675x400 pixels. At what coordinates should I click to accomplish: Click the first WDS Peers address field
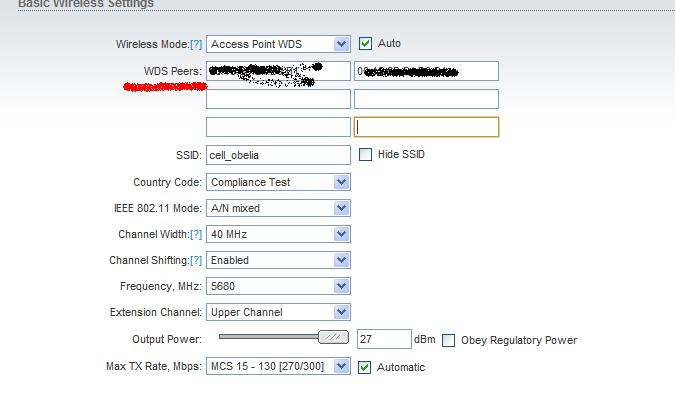pos(278,71)
